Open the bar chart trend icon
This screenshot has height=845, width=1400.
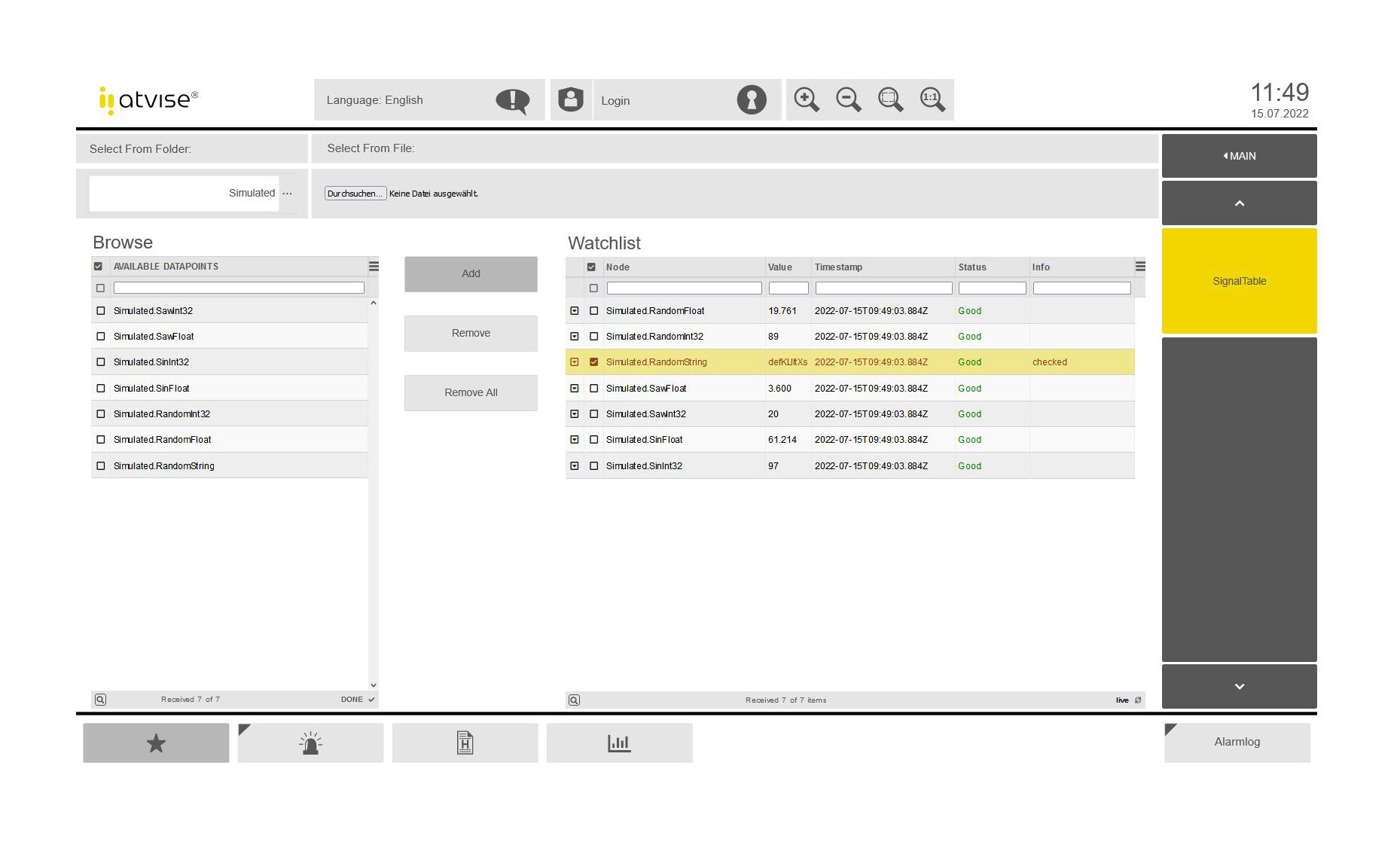coord(619,743)
